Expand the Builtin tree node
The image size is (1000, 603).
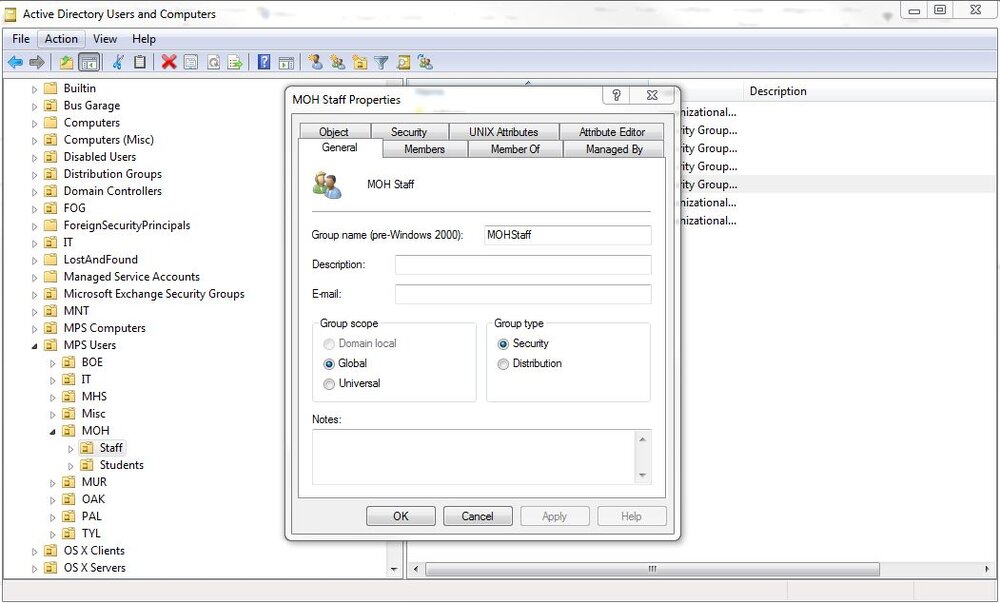(x=34, y=89)
